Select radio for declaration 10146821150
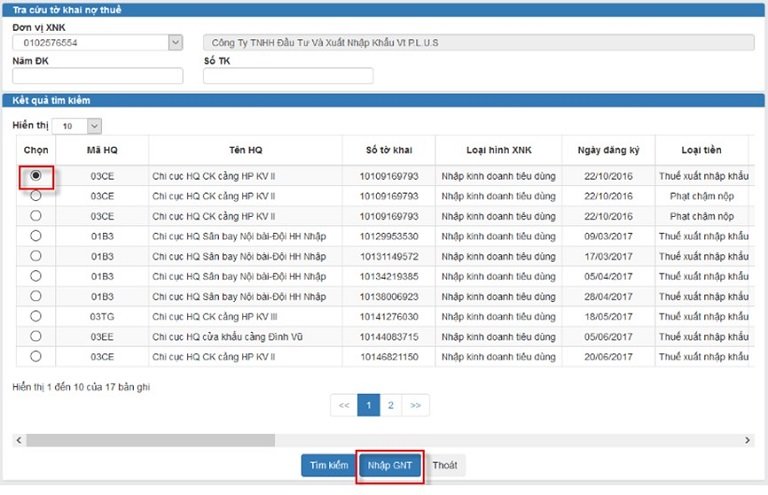768x495 pixels. [37, 356]
